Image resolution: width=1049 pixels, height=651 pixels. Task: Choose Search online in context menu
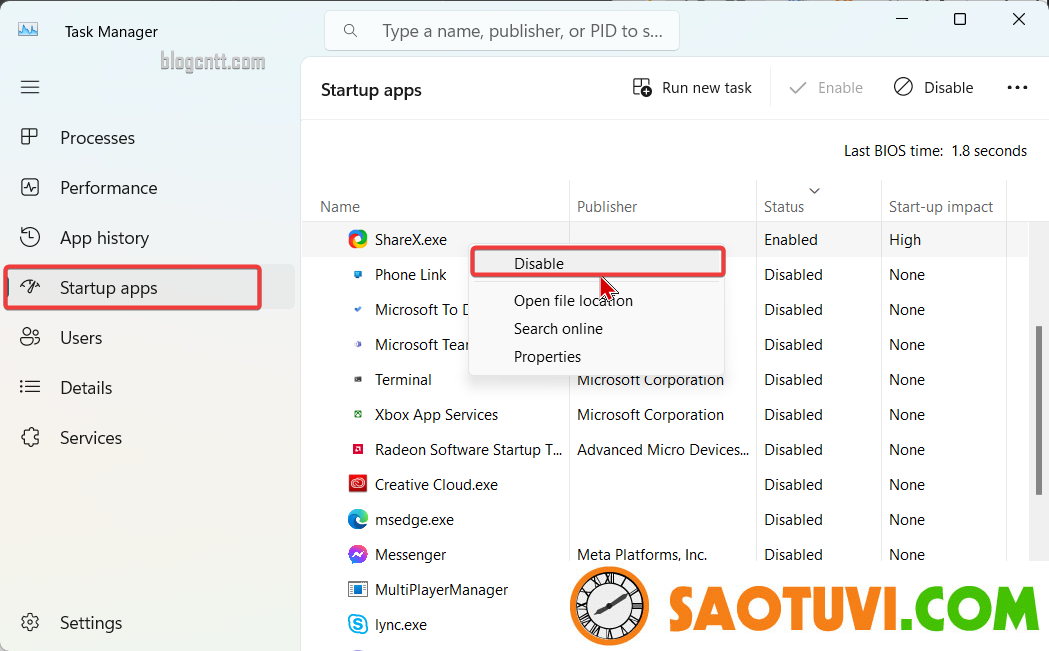click(558, 329)
